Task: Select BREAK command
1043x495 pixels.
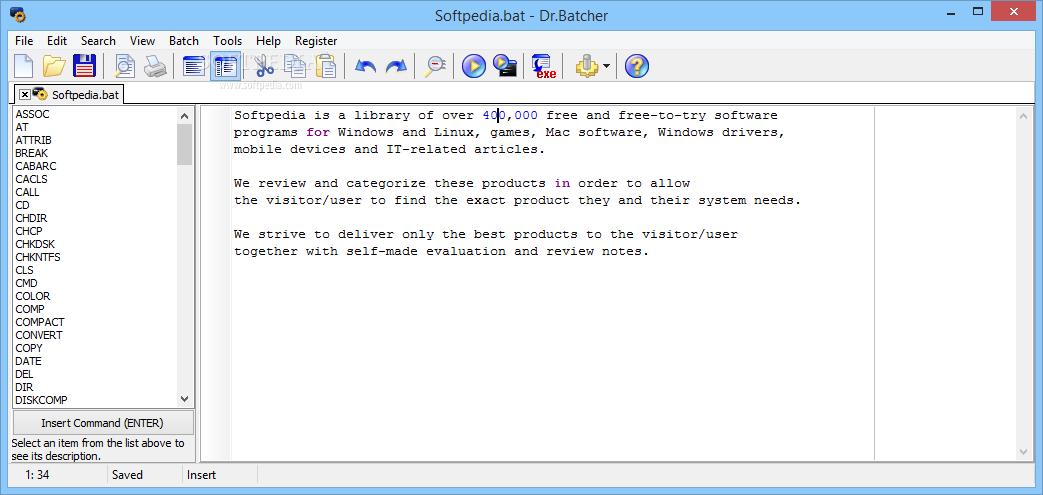Action: pyautogui.click(x=94, y=153)
